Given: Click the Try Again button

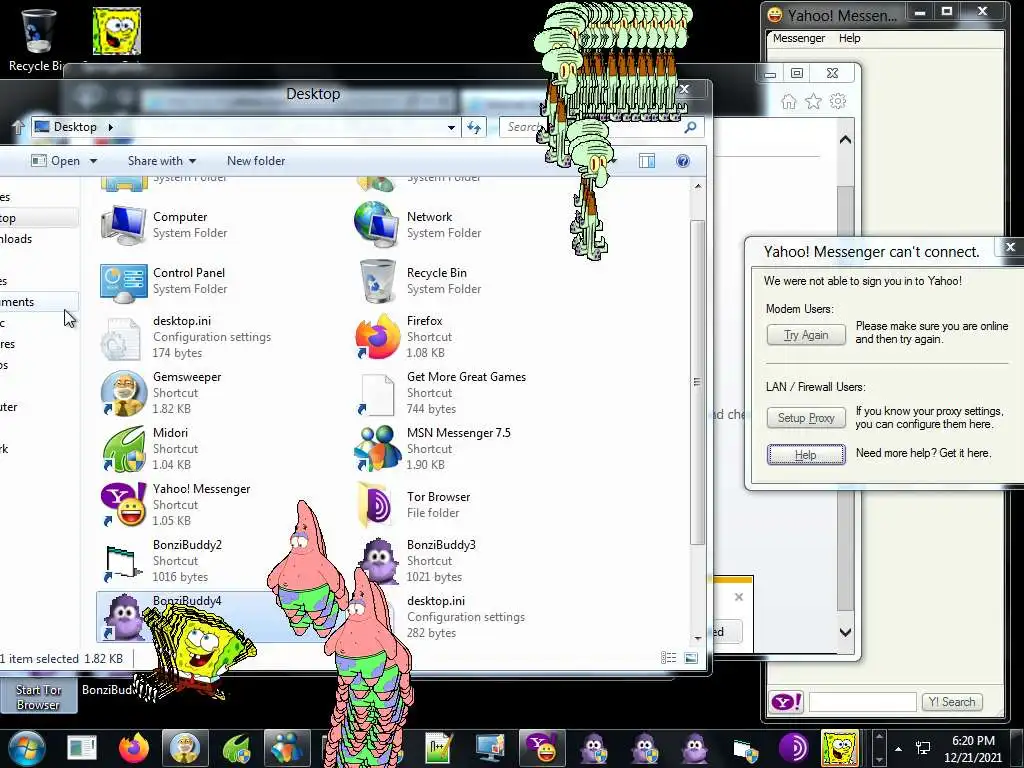Looking at the screenshot, I should click(806, 334).
